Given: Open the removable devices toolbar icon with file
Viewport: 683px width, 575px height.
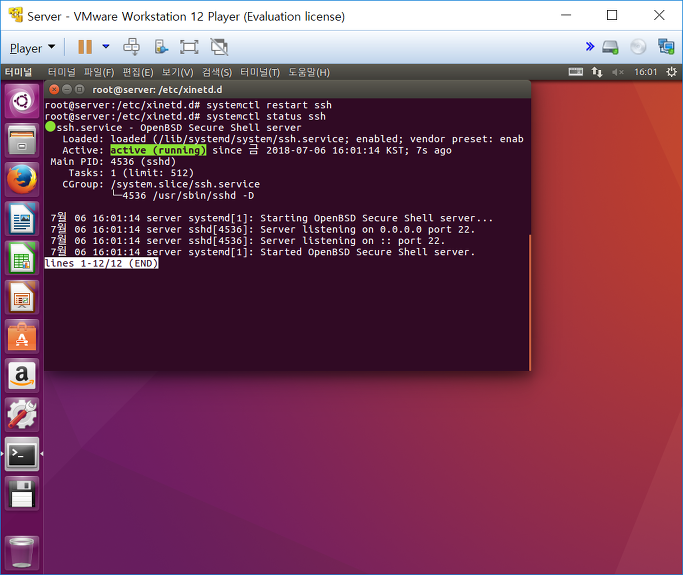Looking at the screenshot, I should coord(161,47).
